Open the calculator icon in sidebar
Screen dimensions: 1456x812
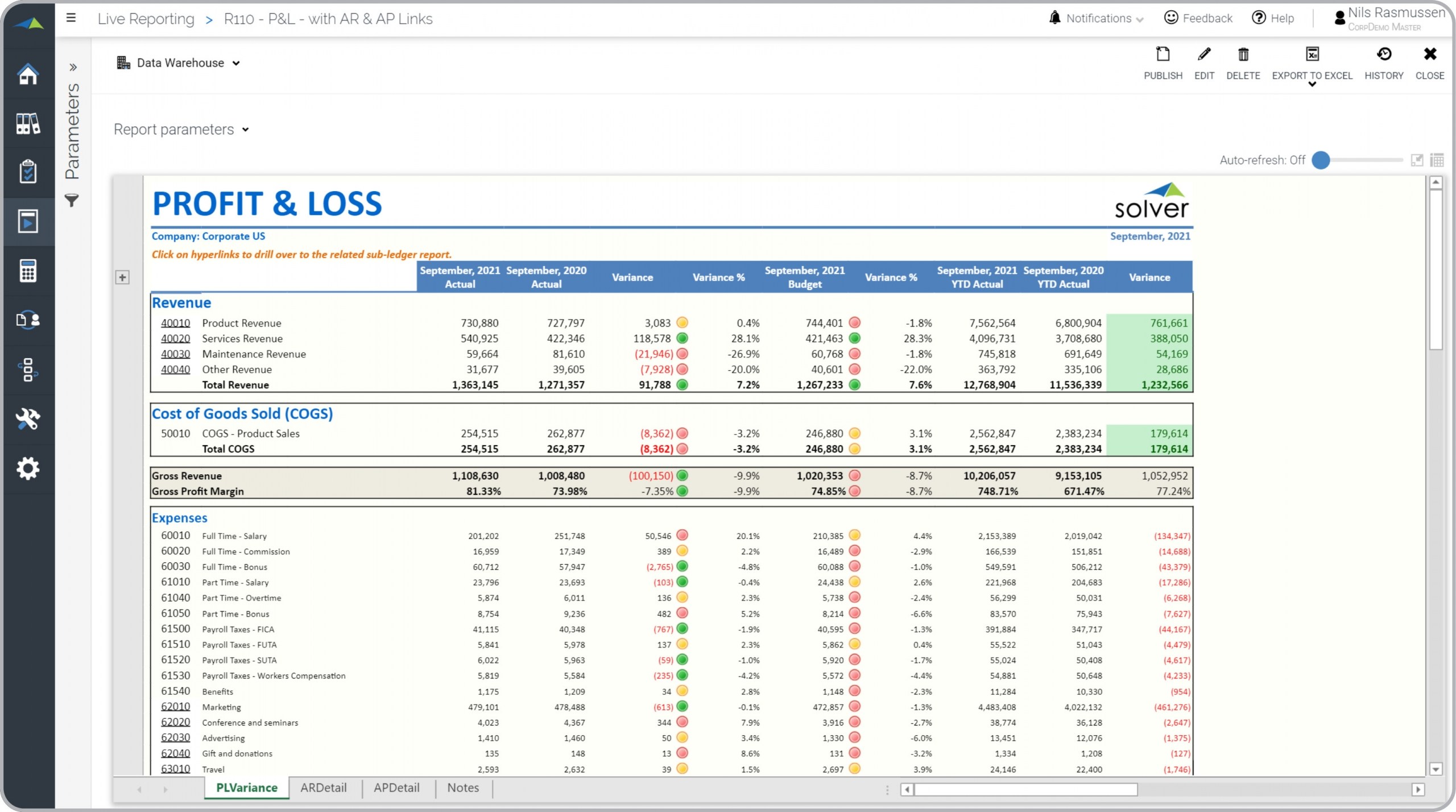pyautogui.click(x=27, y=271)
